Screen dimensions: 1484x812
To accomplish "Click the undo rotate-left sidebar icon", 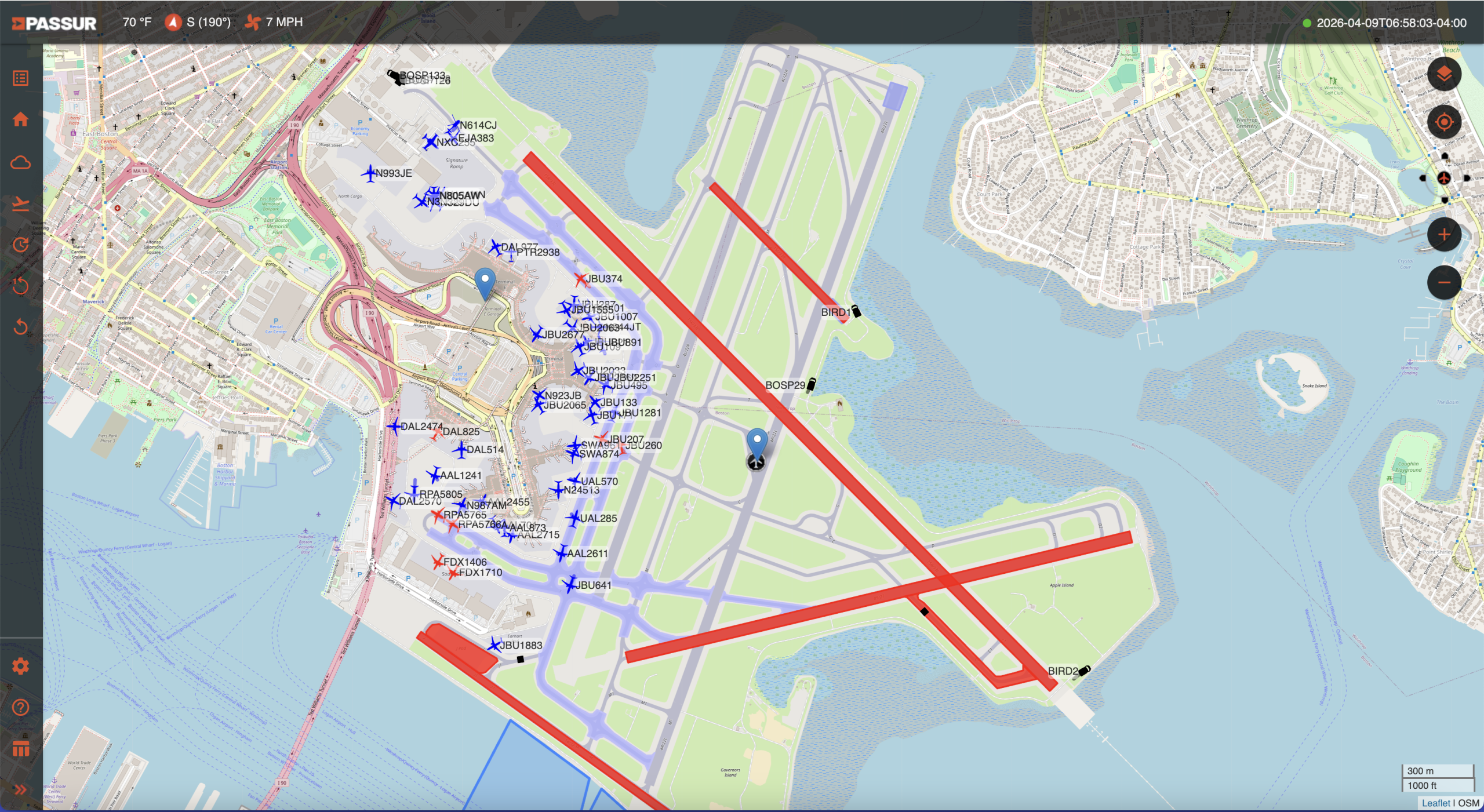I will point(20,327).
